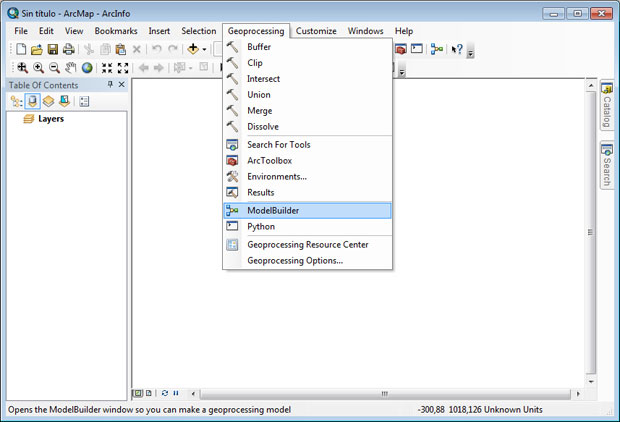Expand Tools toolbar overflow options
Viewport: 620px width, 422px height.
(402, 72)
